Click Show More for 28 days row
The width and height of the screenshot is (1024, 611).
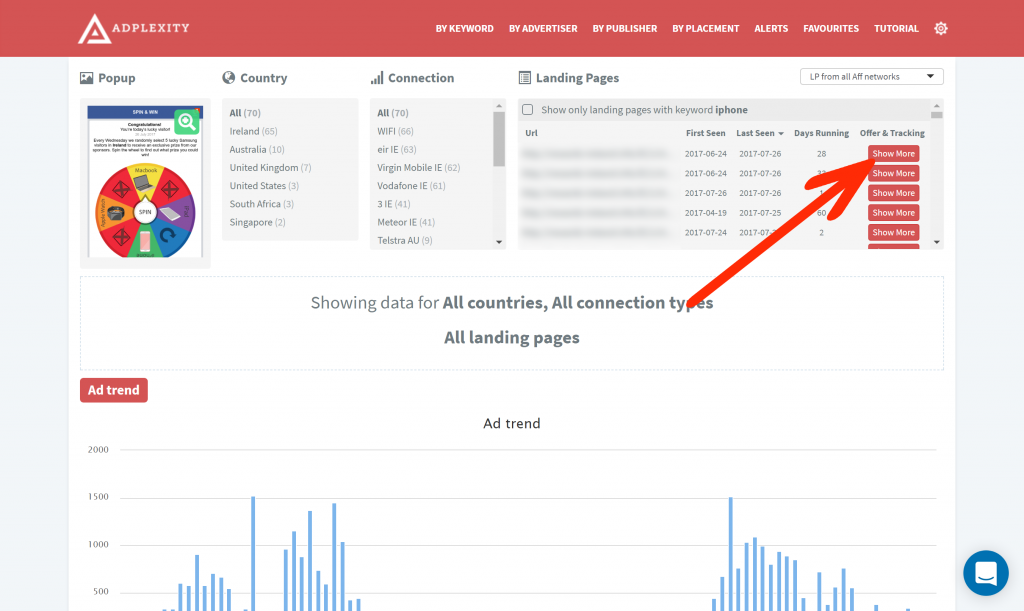click(893, 153)
